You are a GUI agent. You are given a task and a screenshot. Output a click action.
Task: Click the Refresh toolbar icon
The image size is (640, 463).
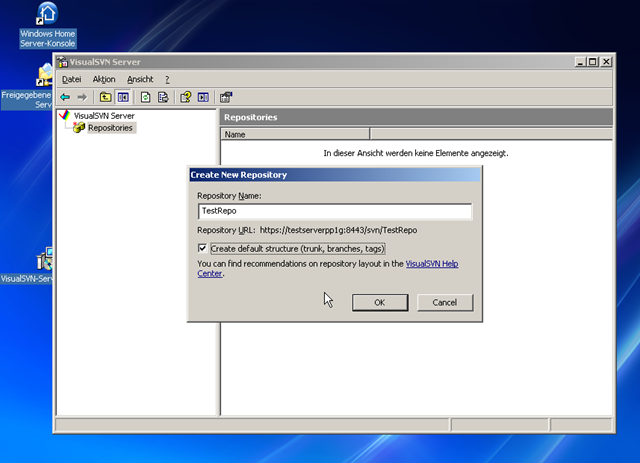[x=145, y=97]
